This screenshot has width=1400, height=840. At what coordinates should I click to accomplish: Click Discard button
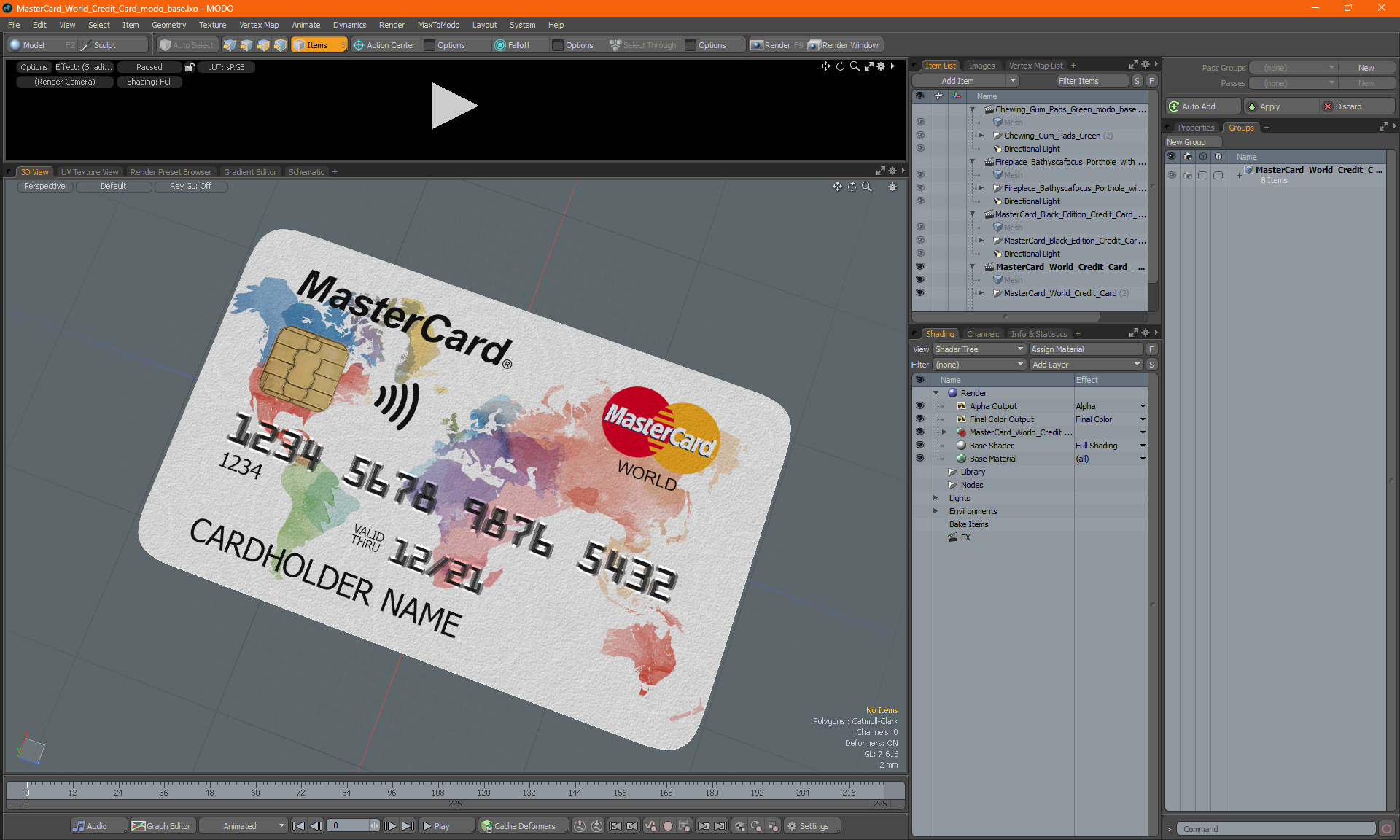(x=1358, y=106)
